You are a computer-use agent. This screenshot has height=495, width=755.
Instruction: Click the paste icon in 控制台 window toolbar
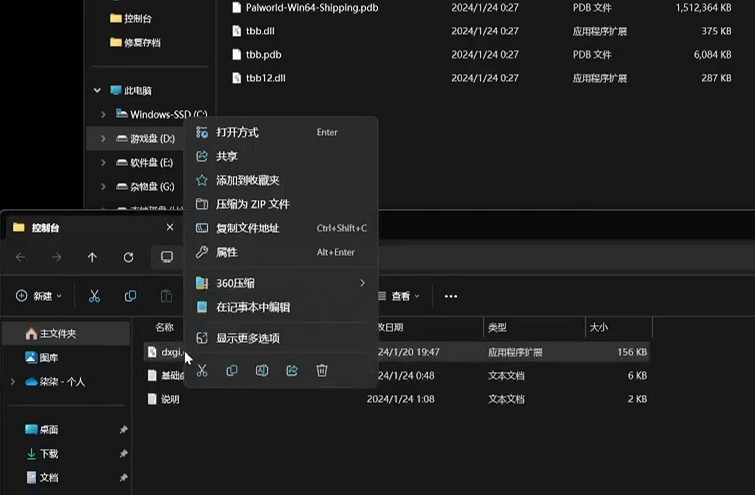click(x=166, y=296)
